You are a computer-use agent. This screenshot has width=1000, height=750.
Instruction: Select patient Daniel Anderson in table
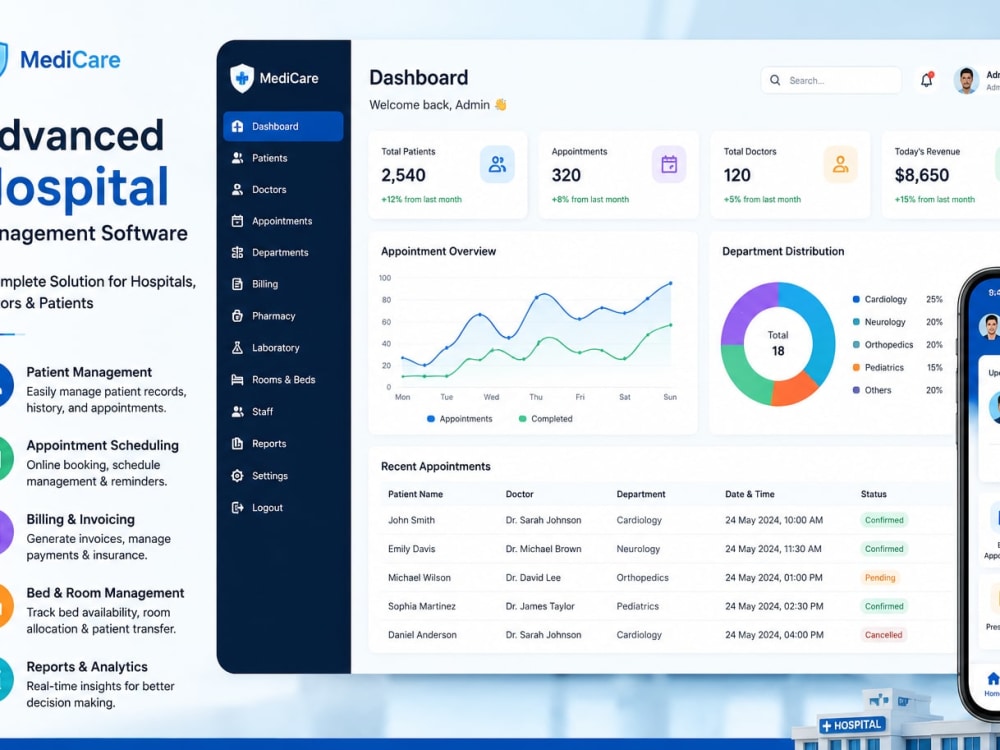click(x=422, y=635)
